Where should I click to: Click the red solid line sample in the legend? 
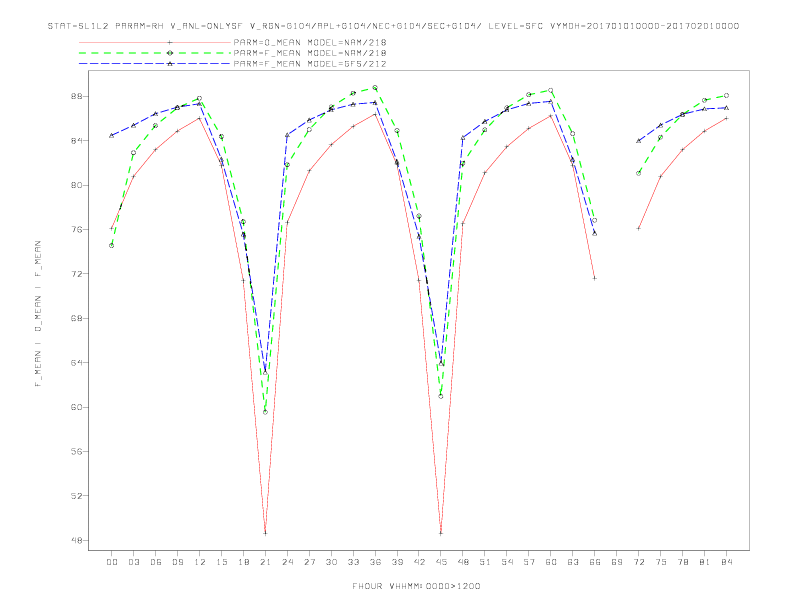(x=155, y=42)
